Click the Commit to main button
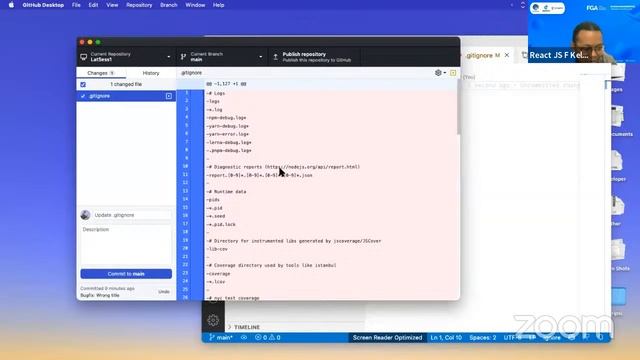The height and width of the screenshot is (360, 640). click(x=126, y=274)
